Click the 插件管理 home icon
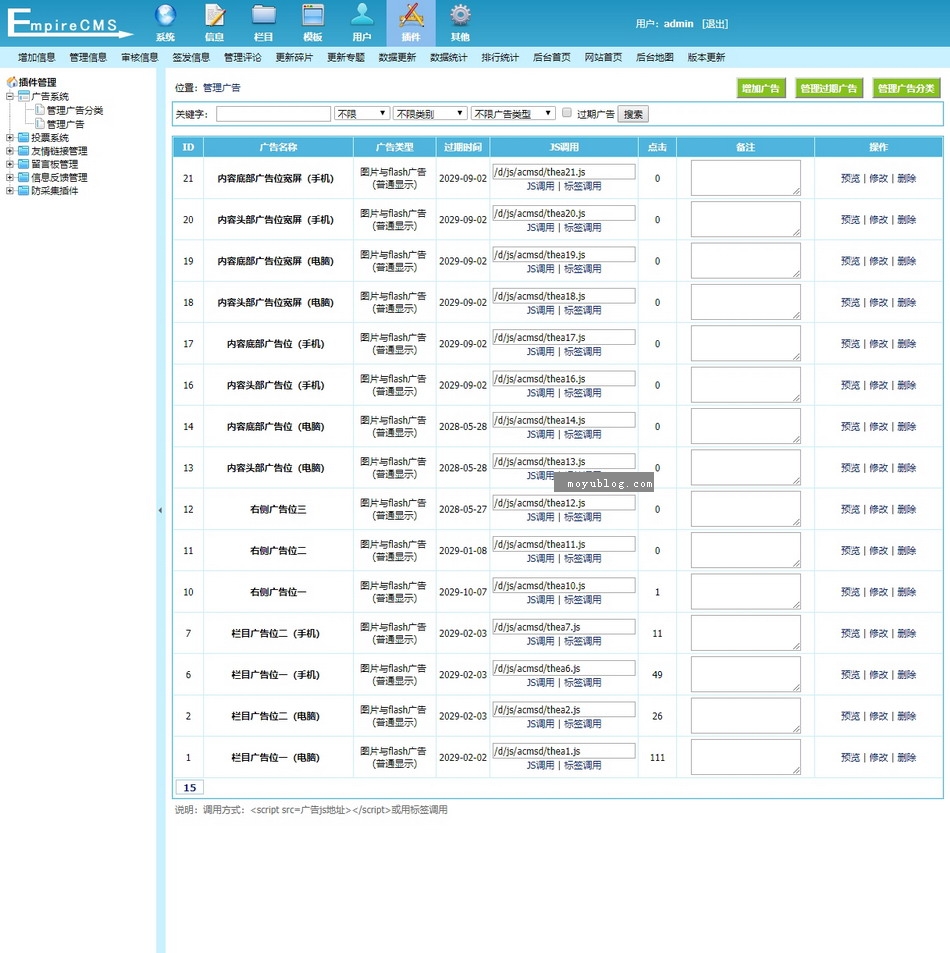950x953 pixels. pyautogui.click(x=12, y=82)
